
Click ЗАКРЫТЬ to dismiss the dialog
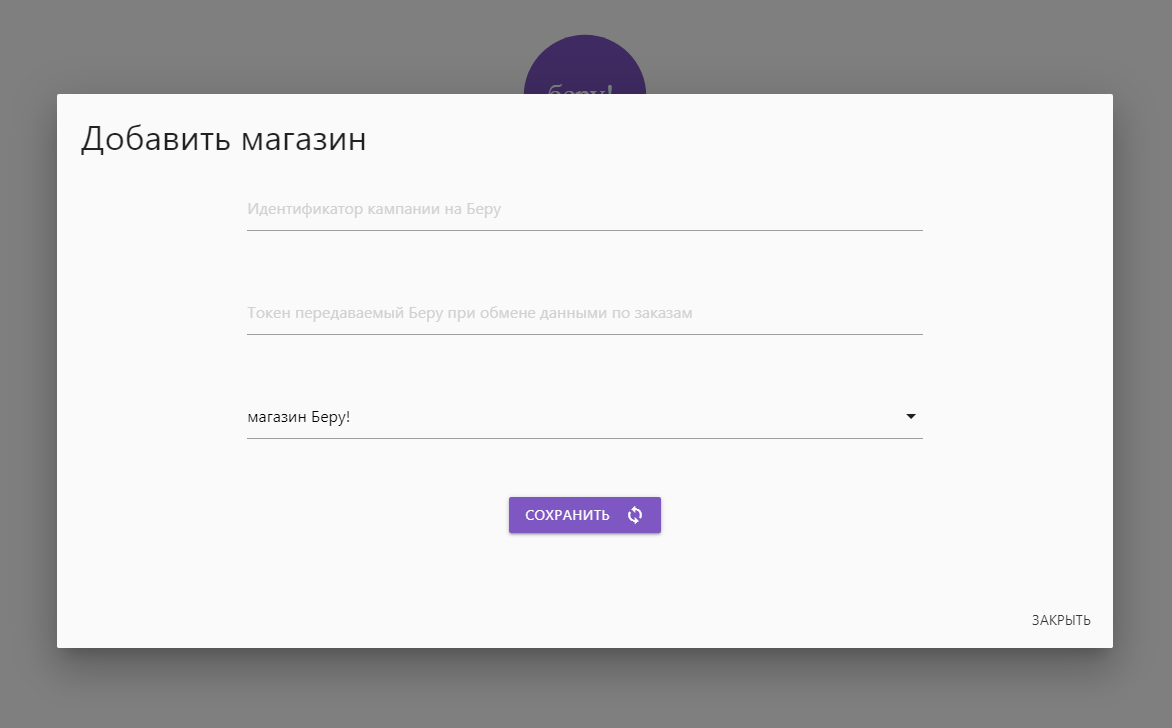pos(1061,620)
